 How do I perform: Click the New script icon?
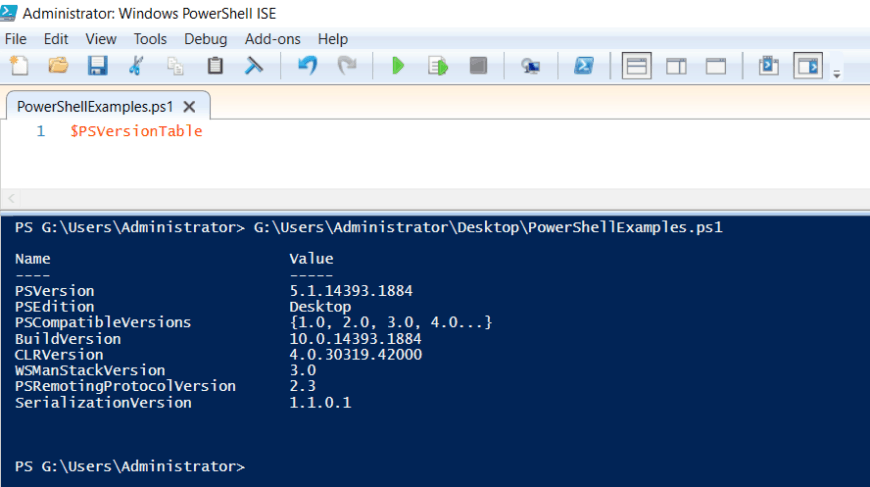click(19, 66)
